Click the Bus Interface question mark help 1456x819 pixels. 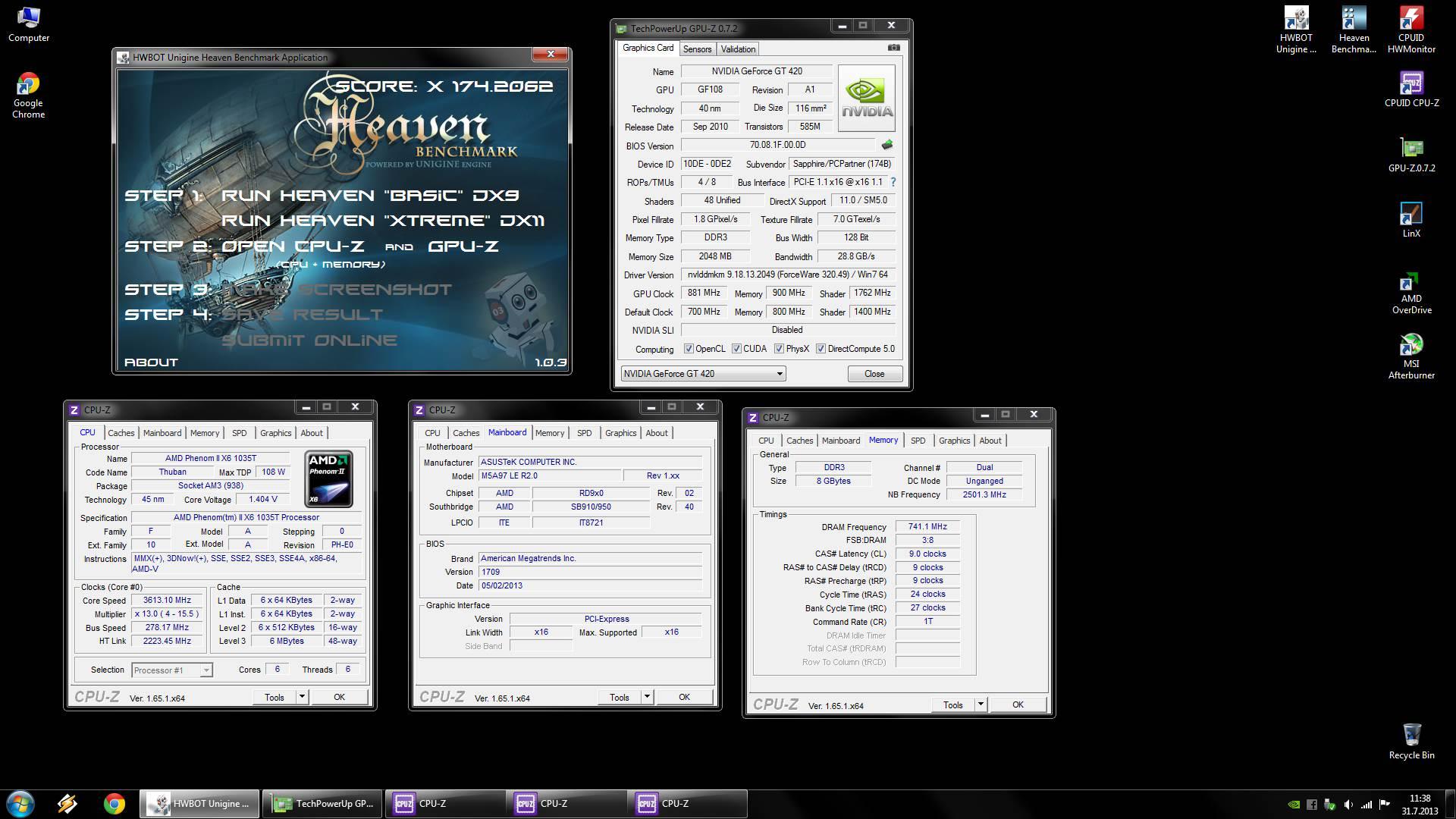coord(893,182)
